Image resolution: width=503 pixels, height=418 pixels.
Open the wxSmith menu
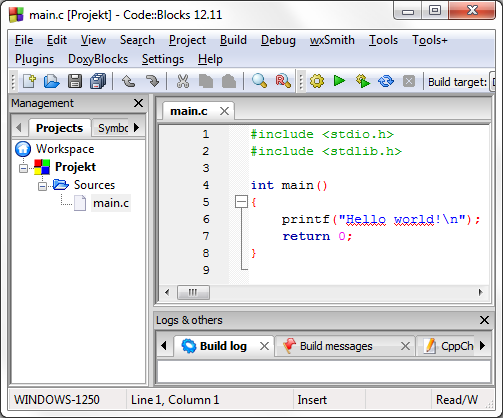pos(332,40)
